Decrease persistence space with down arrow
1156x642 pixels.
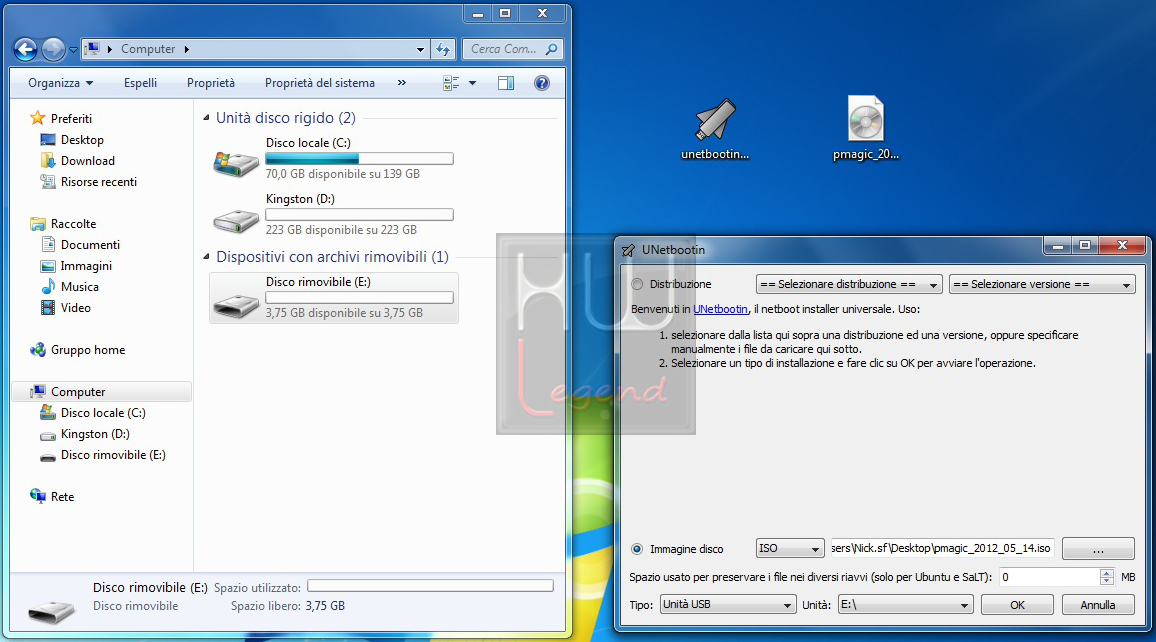(1106, 582)
